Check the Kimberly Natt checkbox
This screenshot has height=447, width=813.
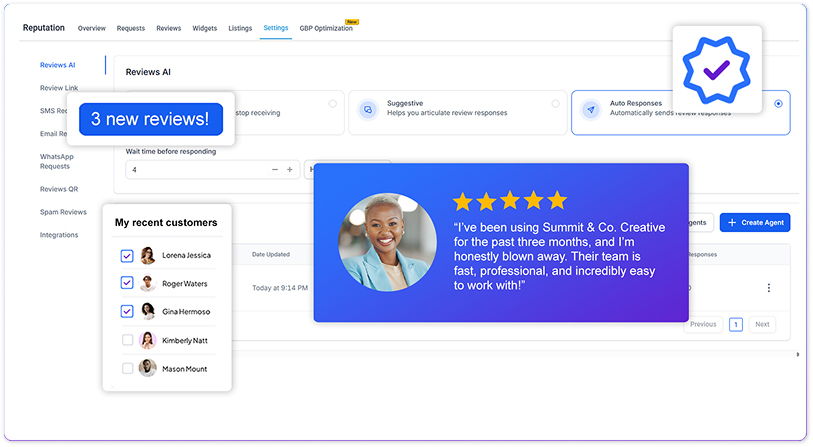[127, 340]
